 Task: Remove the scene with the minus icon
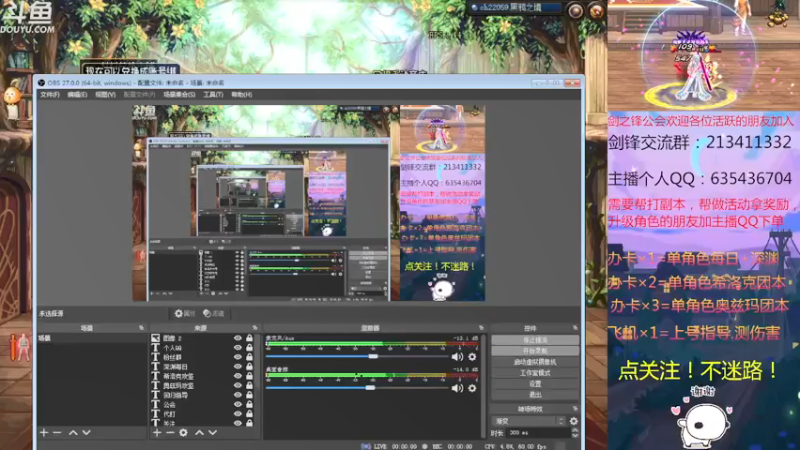tap(57, 433)
